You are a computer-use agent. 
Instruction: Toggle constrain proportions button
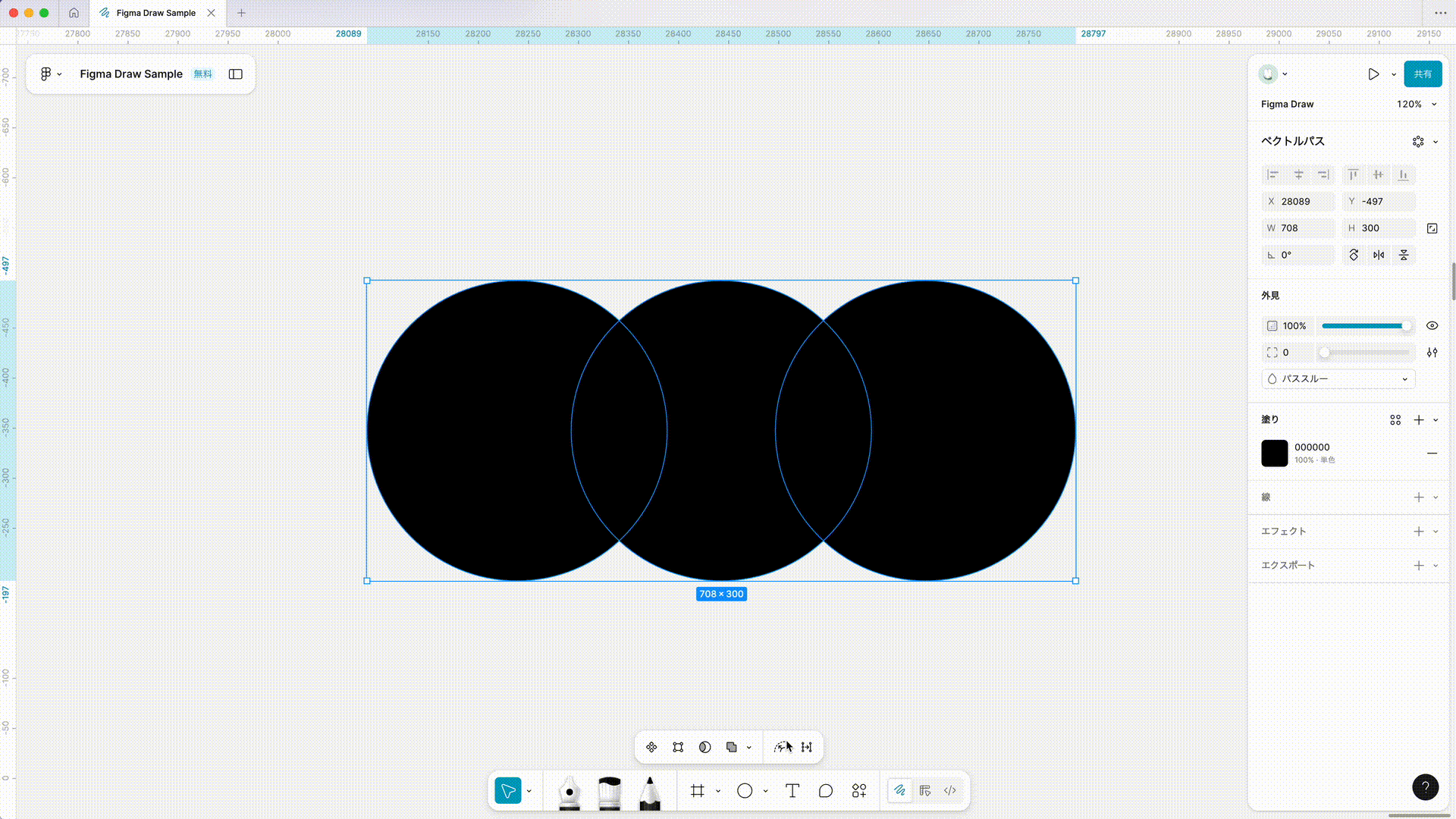1432,228
